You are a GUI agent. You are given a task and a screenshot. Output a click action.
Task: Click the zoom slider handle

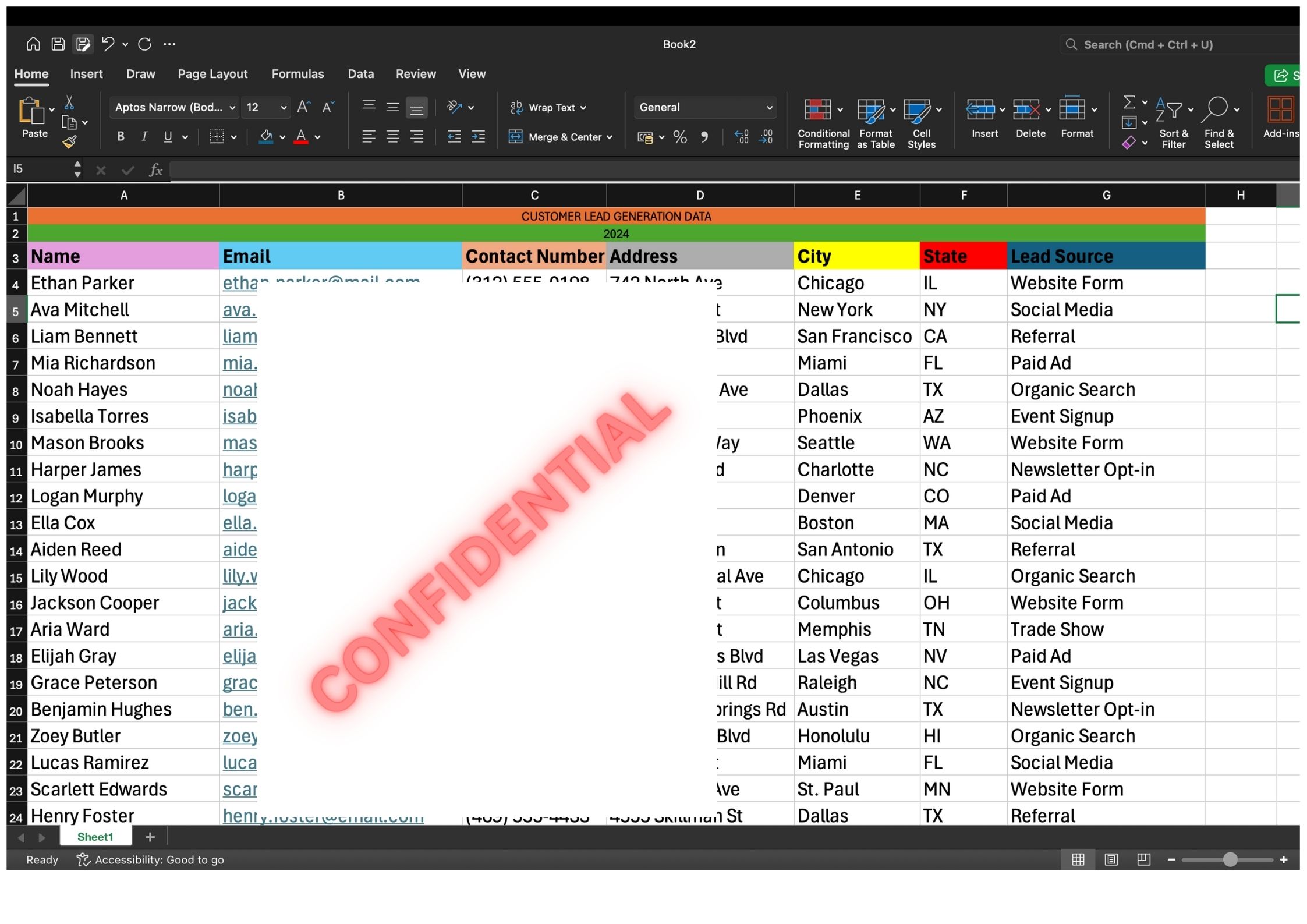(1230, 860)
